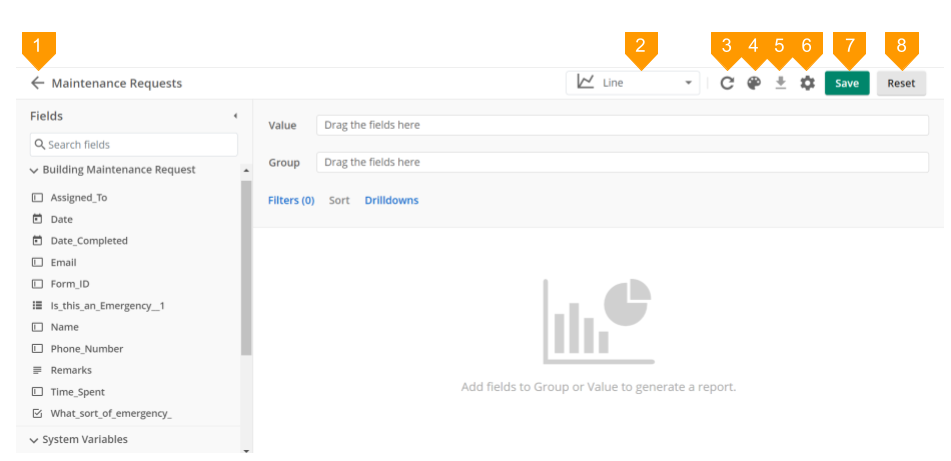The height and width of the screenshot is (461, 951).
Task: Click the green Save button
Action: (x=846, y=83)
